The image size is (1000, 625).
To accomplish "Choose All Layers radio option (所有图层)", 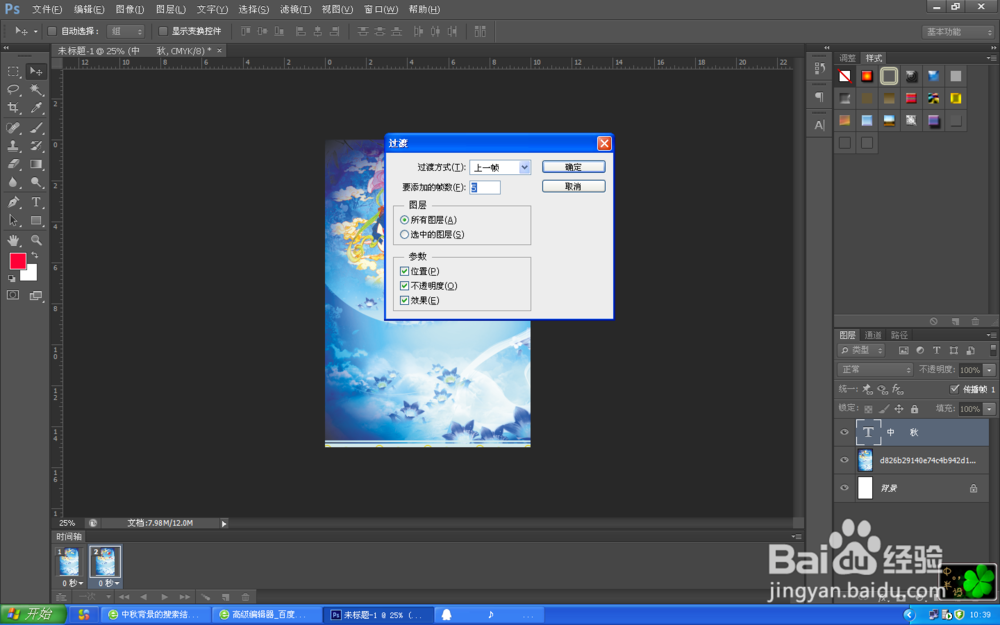I will coord(404,220).
